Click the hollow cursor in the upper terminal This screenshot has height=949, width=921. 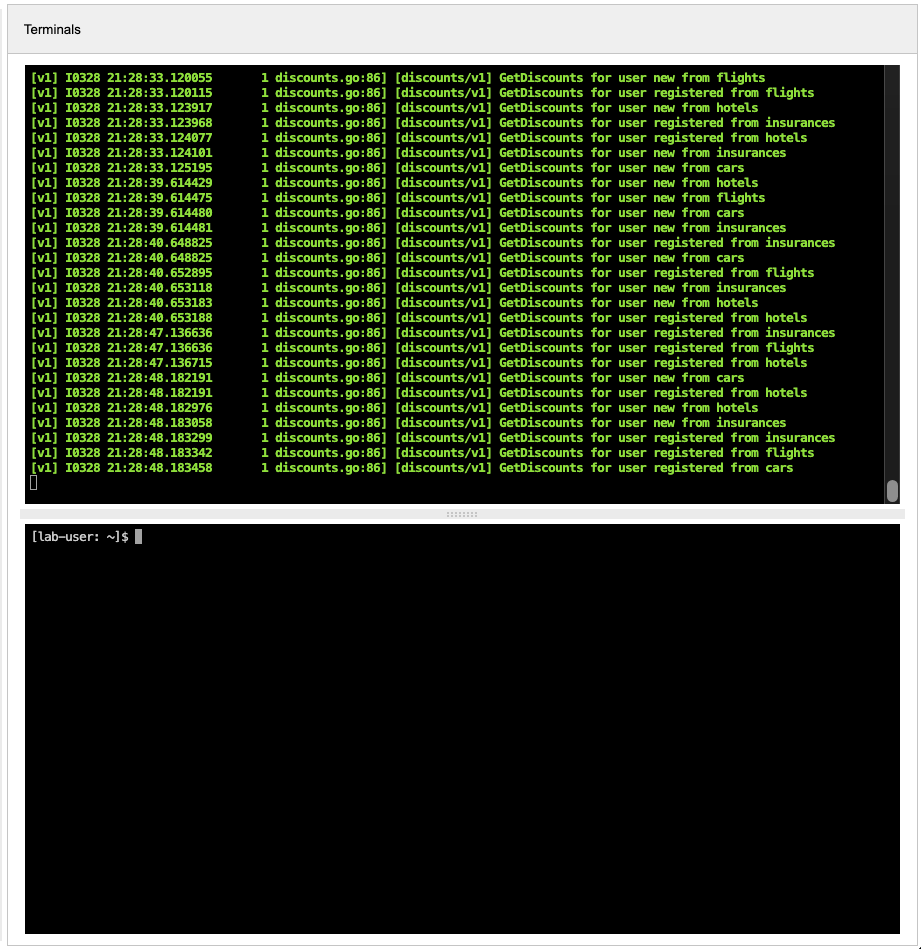pyautogui.click(x=34, y=482)
